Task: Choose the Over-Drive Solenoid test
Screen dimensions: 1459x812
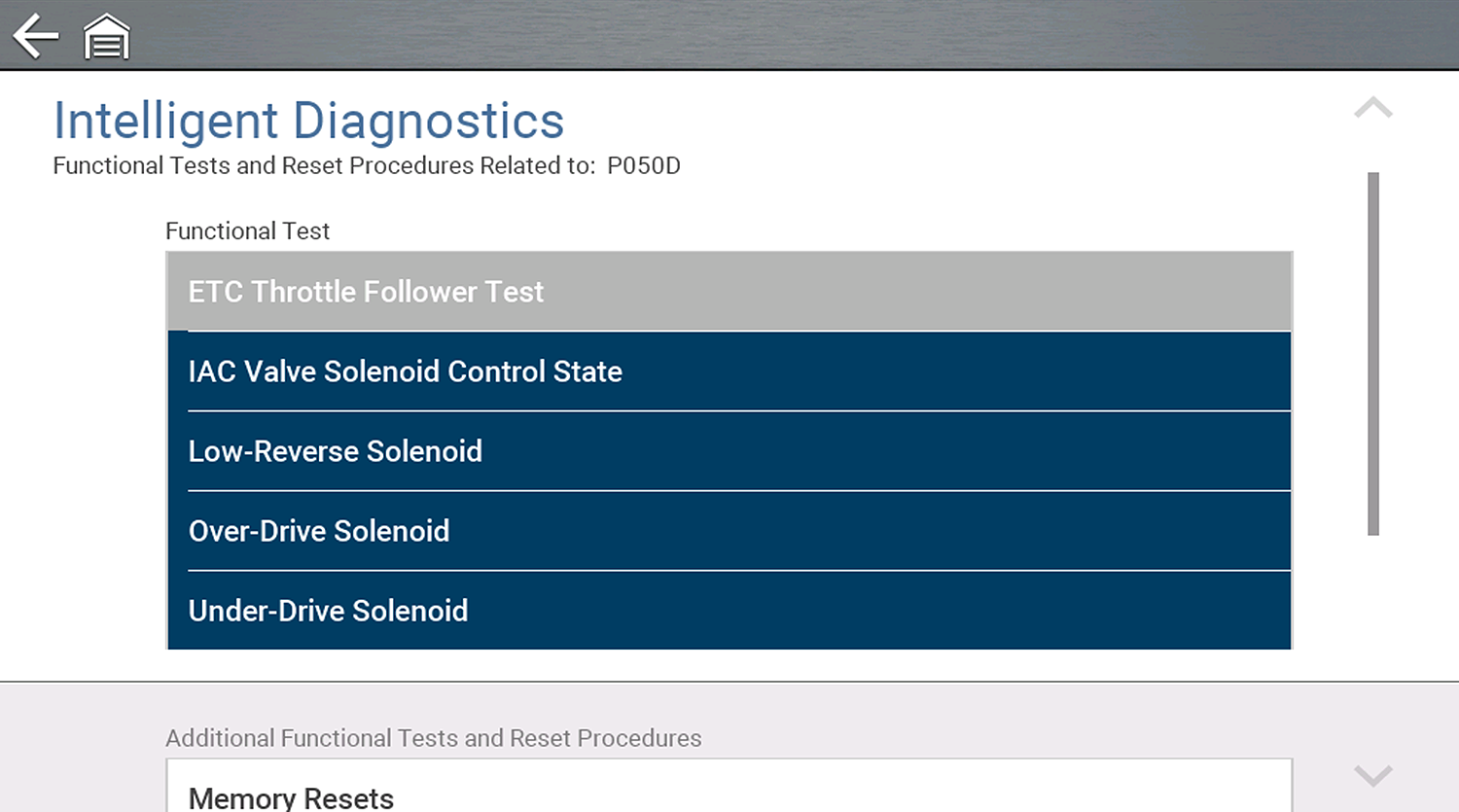Action: pyautogui.click(x=729, y=531)
